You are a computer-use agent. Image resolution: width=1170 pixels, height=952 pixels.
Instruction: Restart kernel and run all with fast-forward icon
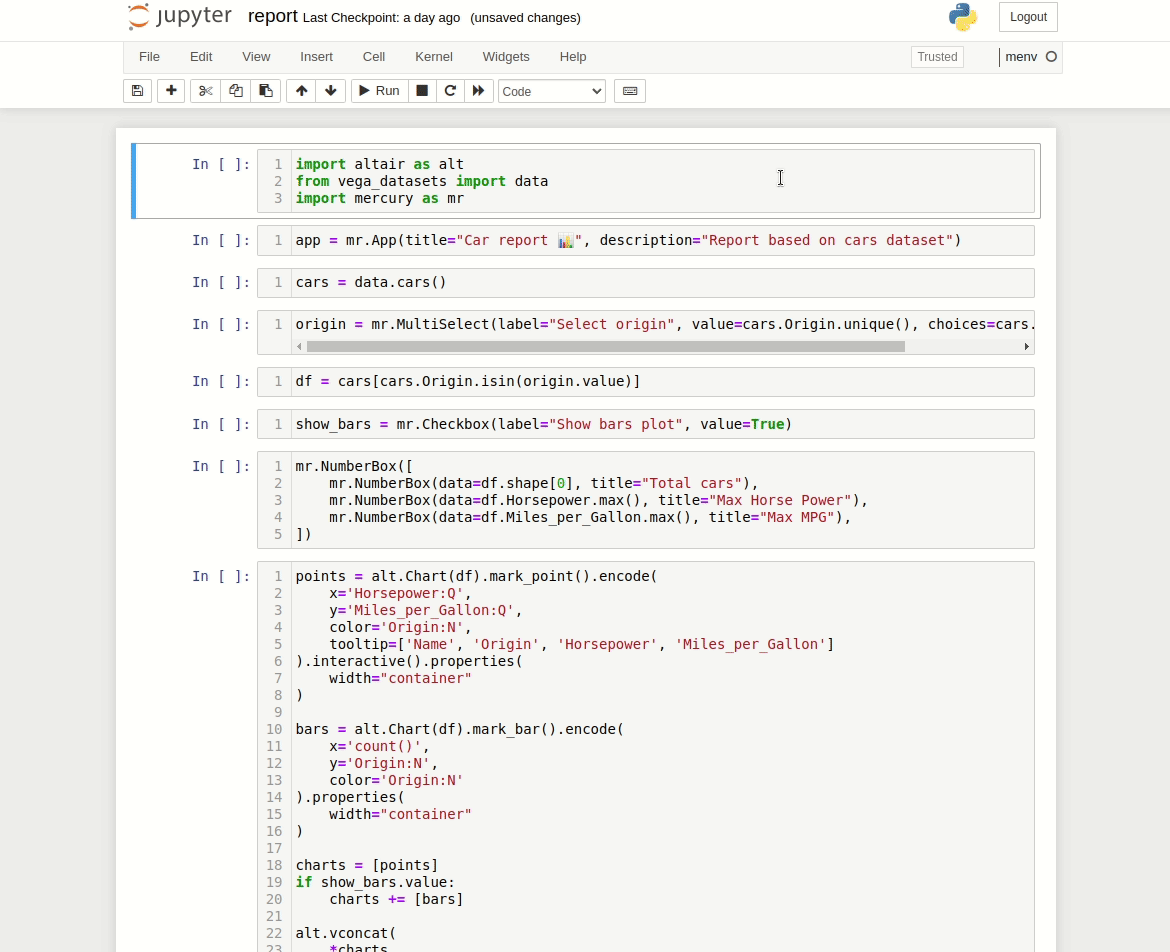(479, 91)
